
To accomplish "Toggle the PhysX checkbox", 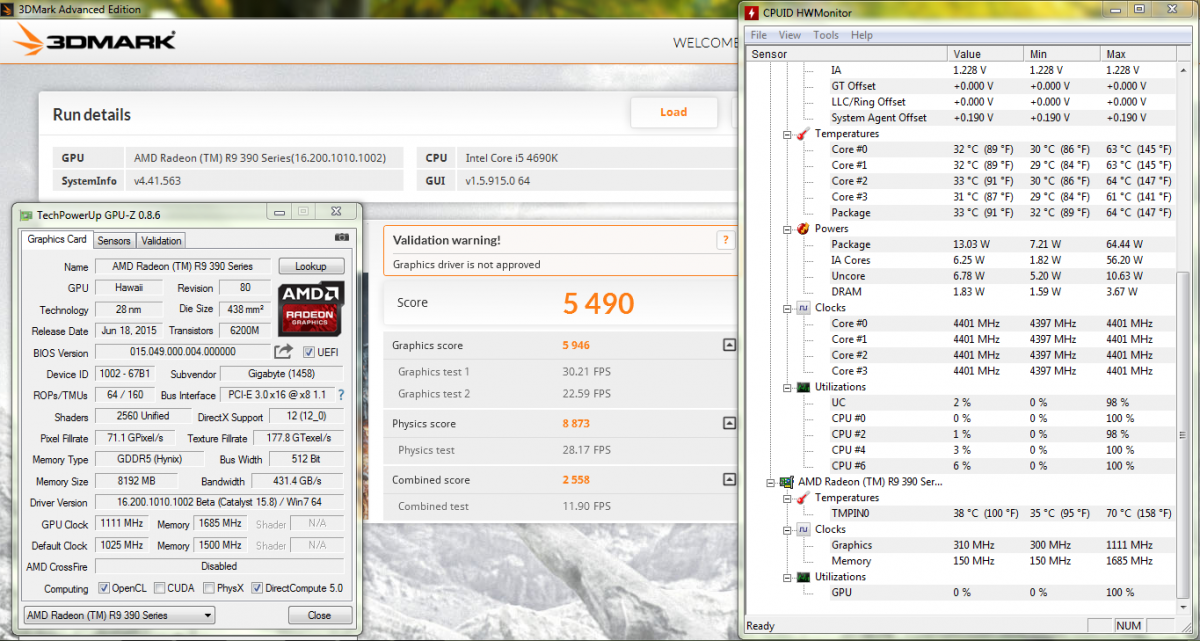I will (207, 588).
